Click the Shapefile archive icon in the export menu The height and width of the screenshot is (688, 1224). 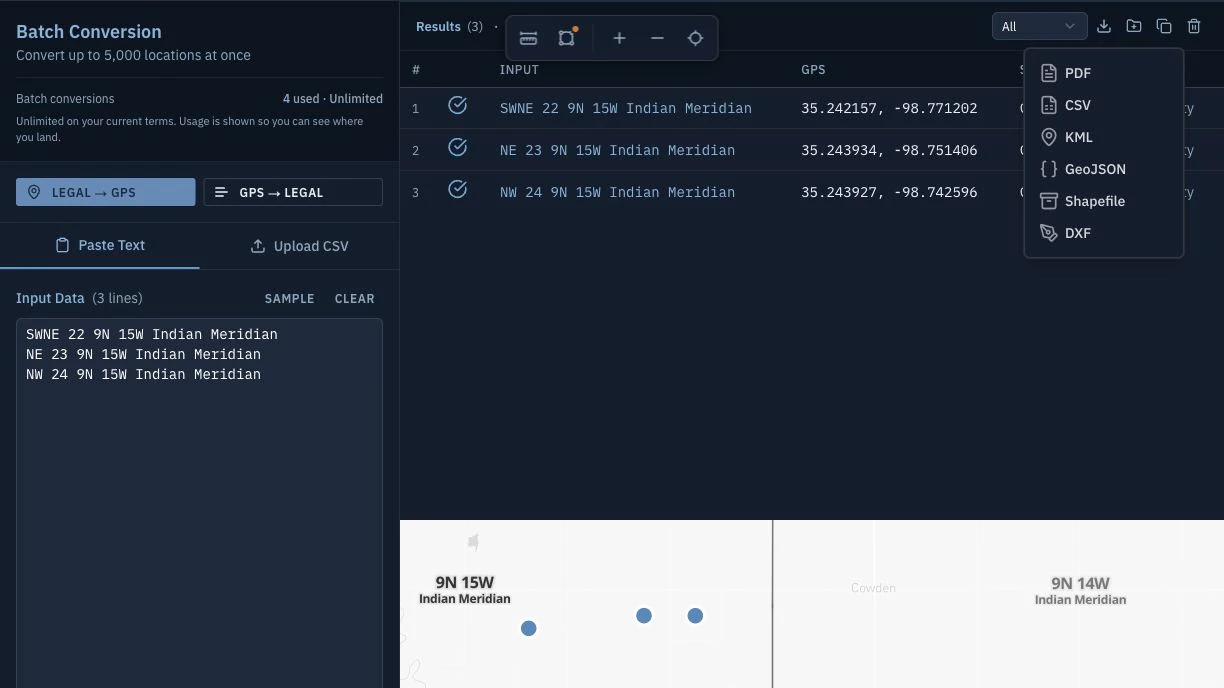[1049, 201]
